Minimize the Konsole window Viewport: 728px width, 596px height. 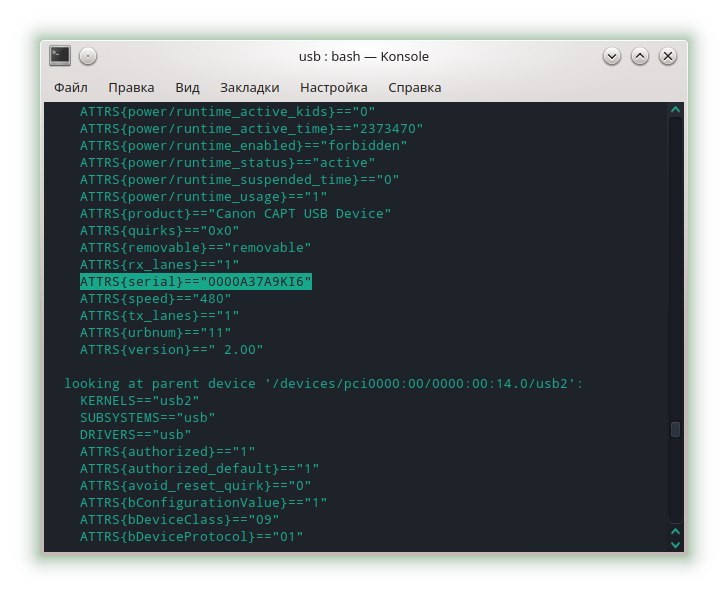612,57
